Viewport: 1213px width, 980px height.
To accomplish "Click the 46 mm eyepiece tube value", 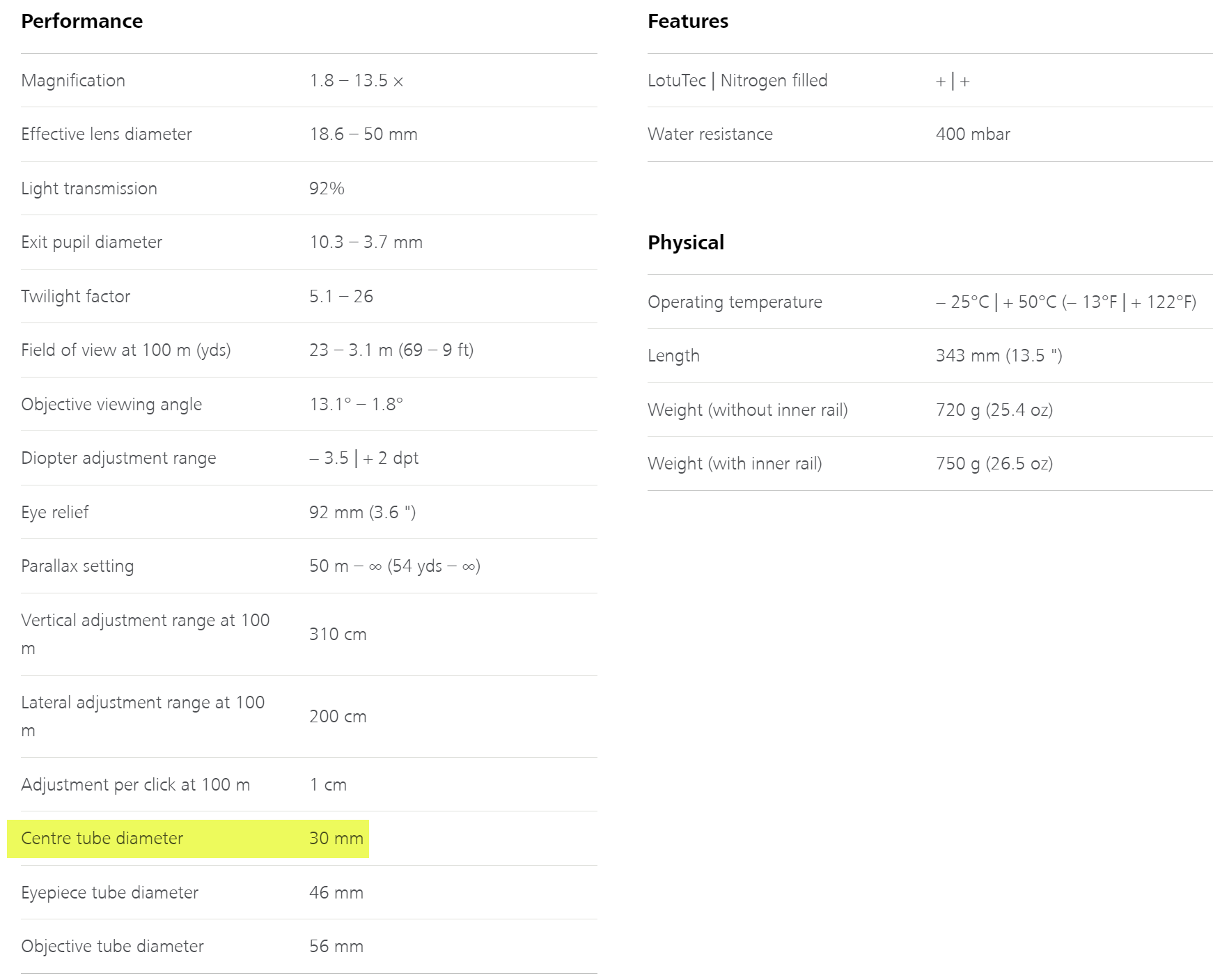I will (336, 893).
